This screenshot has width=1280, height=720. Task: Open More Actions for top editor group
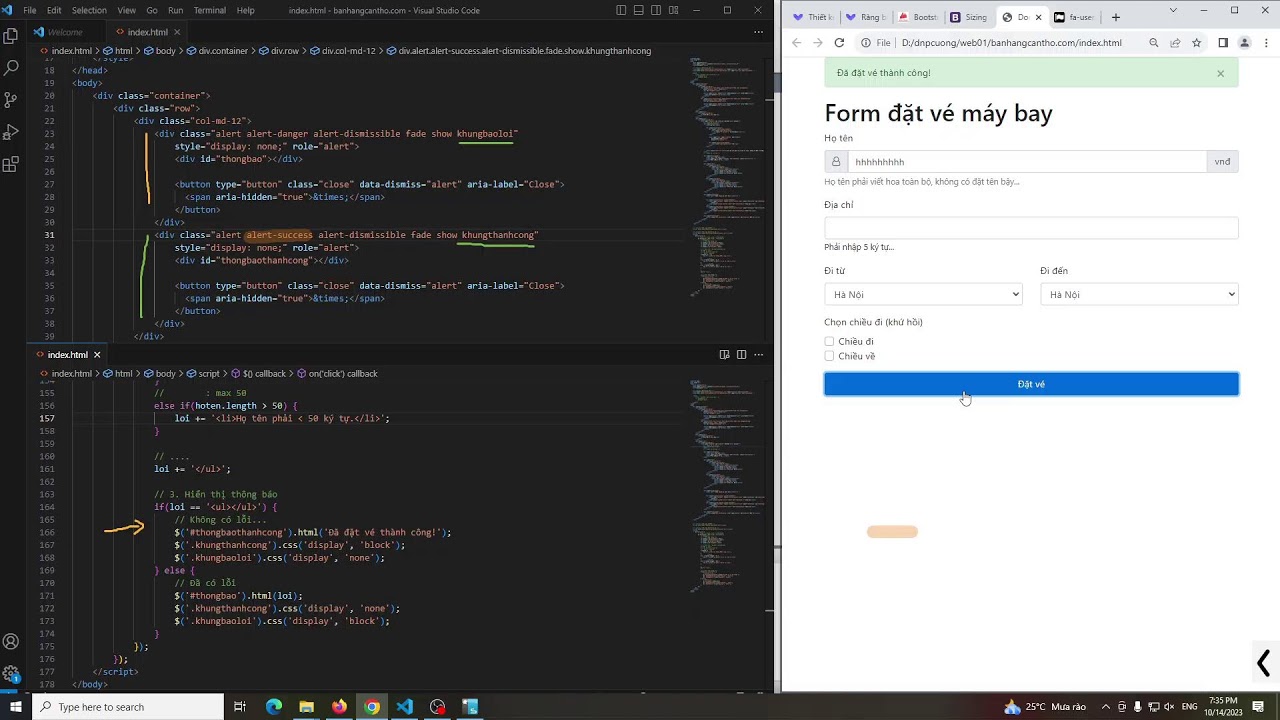pos(758,32)
